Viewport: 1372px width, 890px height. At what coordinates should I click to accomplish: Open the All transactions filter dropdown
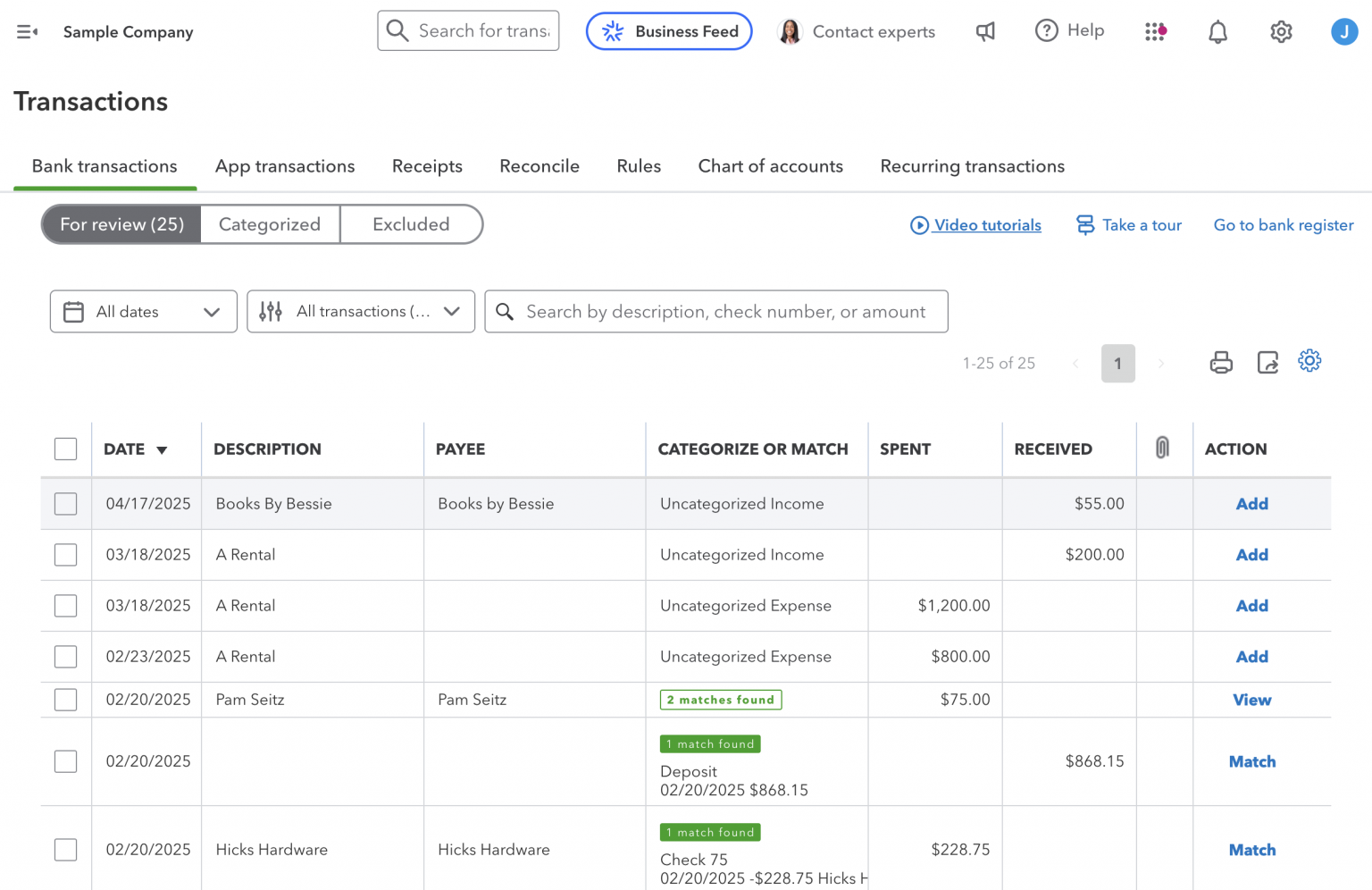(x=361, y=311)
